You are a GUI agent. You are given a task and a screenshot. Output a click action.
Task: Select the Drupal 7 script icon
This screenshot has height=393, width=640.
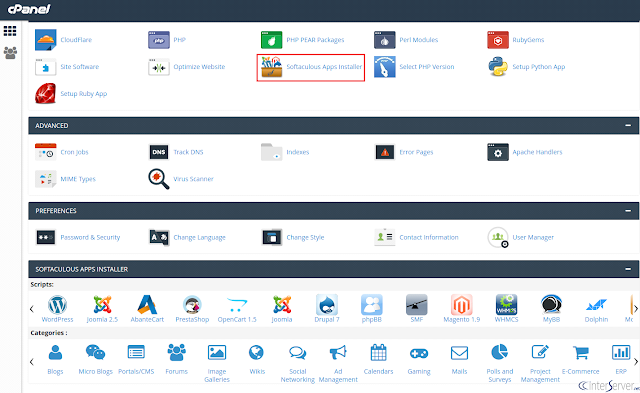coord(327,305)
